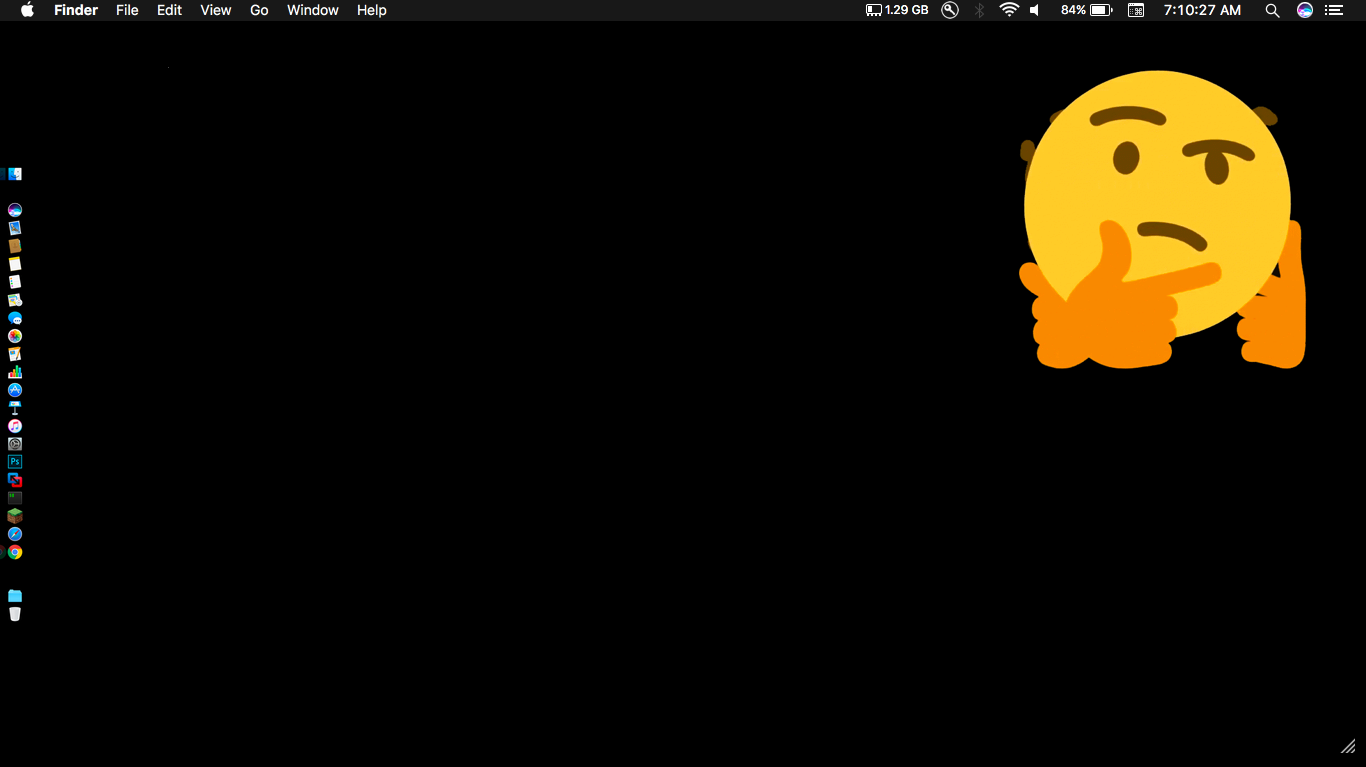Viewport: 1366px width, 767px height.
Task: Open System Preferences dock icon
Action: click(x=15, y=444)
